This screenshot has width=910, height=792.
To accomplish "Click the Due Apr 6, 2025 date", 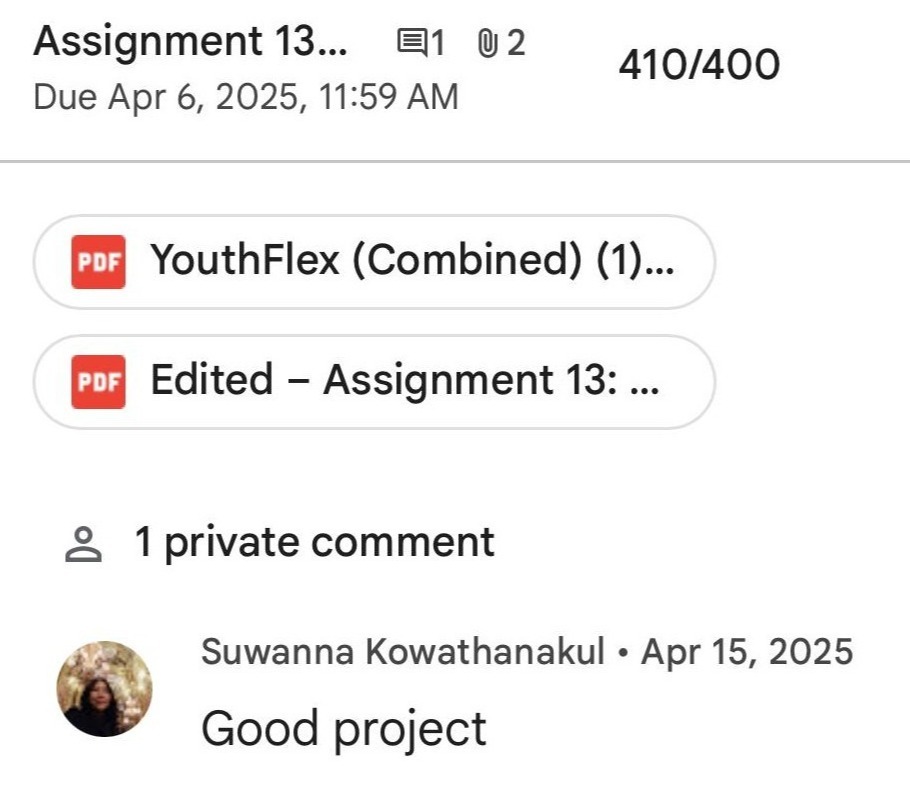I will [245, 97].
